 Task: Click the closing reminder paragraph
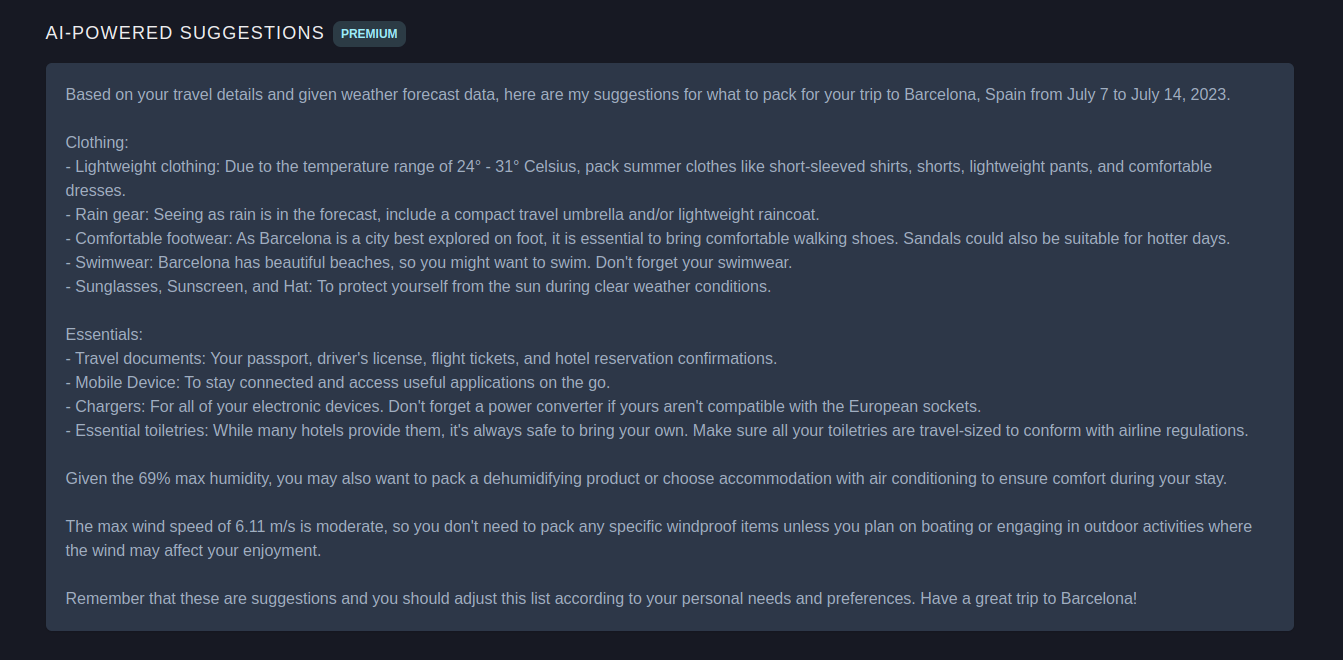[601, 599]
